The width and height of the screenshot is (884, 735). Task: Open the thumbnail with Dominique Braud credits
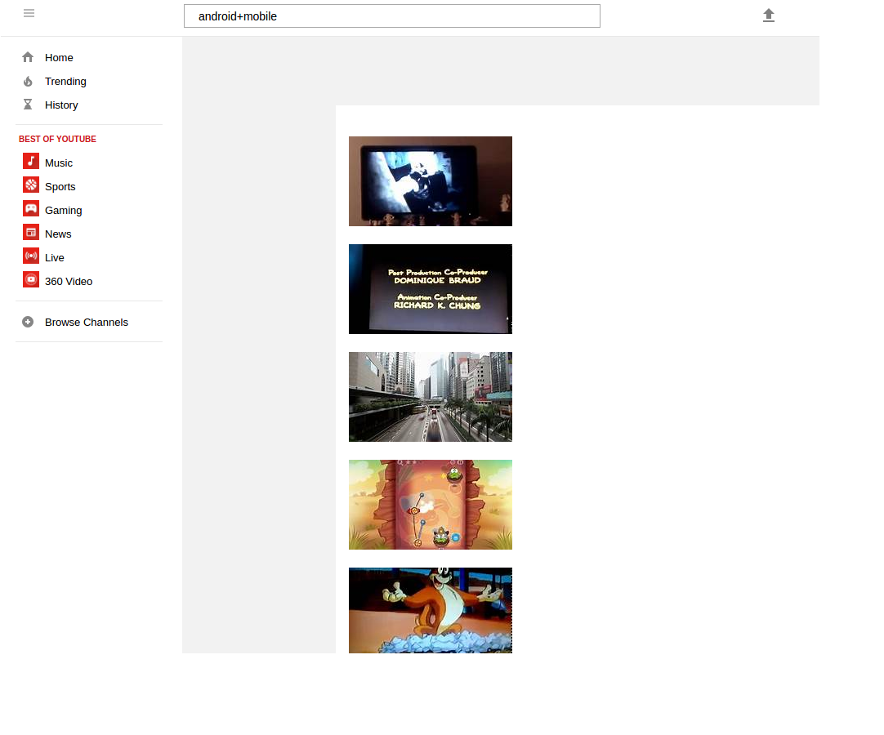pyautogui.click(x=430, y=289)
